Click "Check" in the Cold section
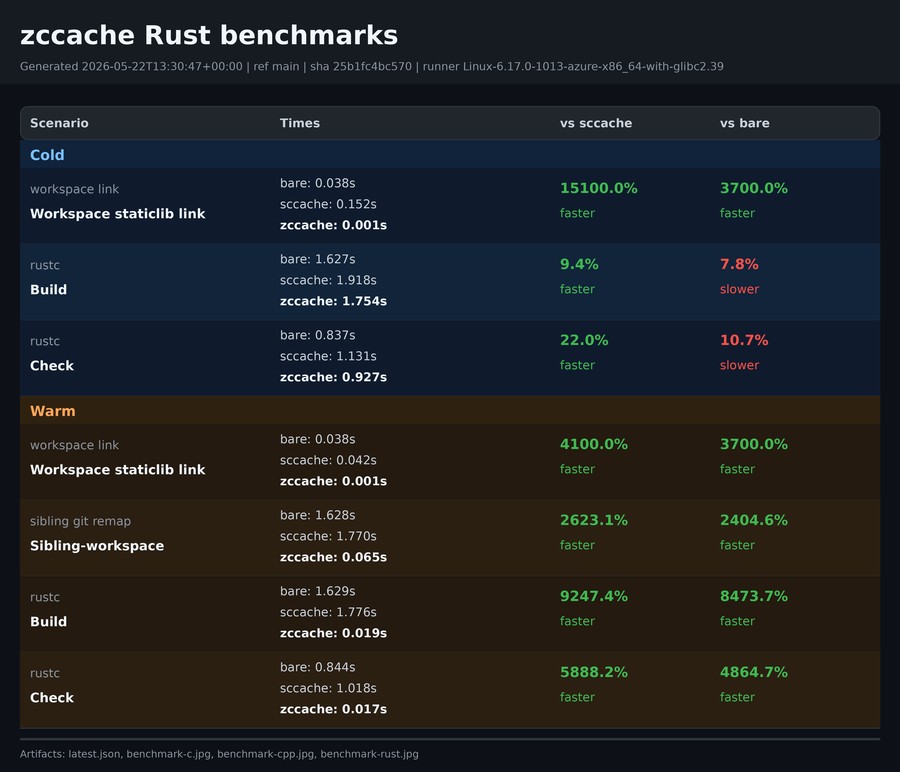 pyautogui.click(x=52, y=366)
